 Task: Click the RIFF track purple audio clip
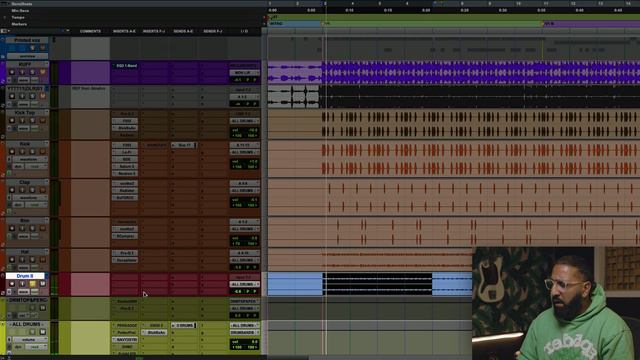(480, 73)
